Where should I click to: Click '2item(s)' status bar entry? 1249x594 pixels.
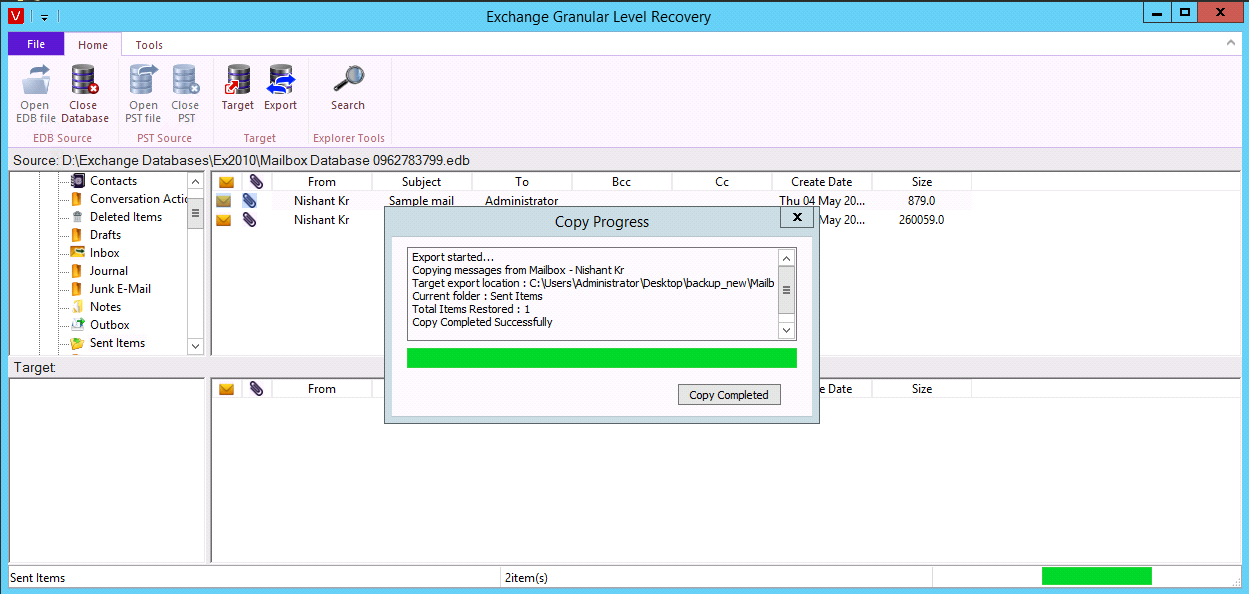pyautogui.click(x=527, y=577)
